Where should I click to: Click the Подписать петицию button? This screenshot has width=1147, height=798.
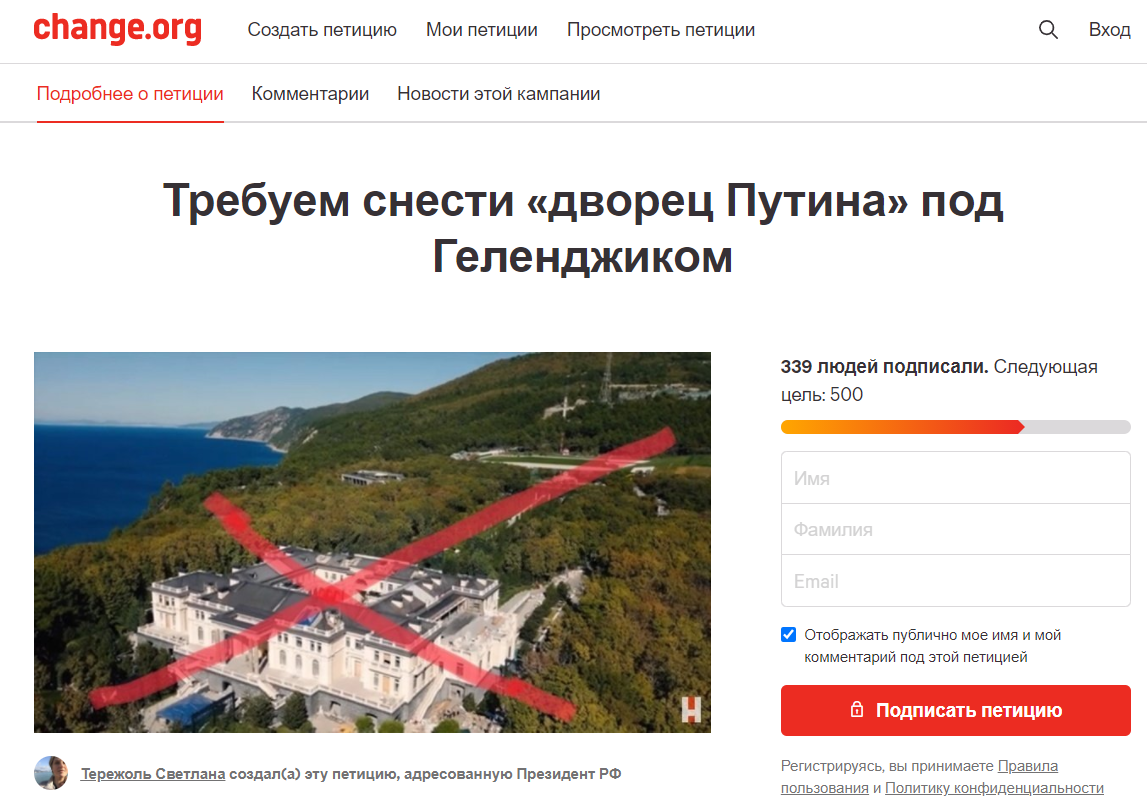(x=955, y=710)
